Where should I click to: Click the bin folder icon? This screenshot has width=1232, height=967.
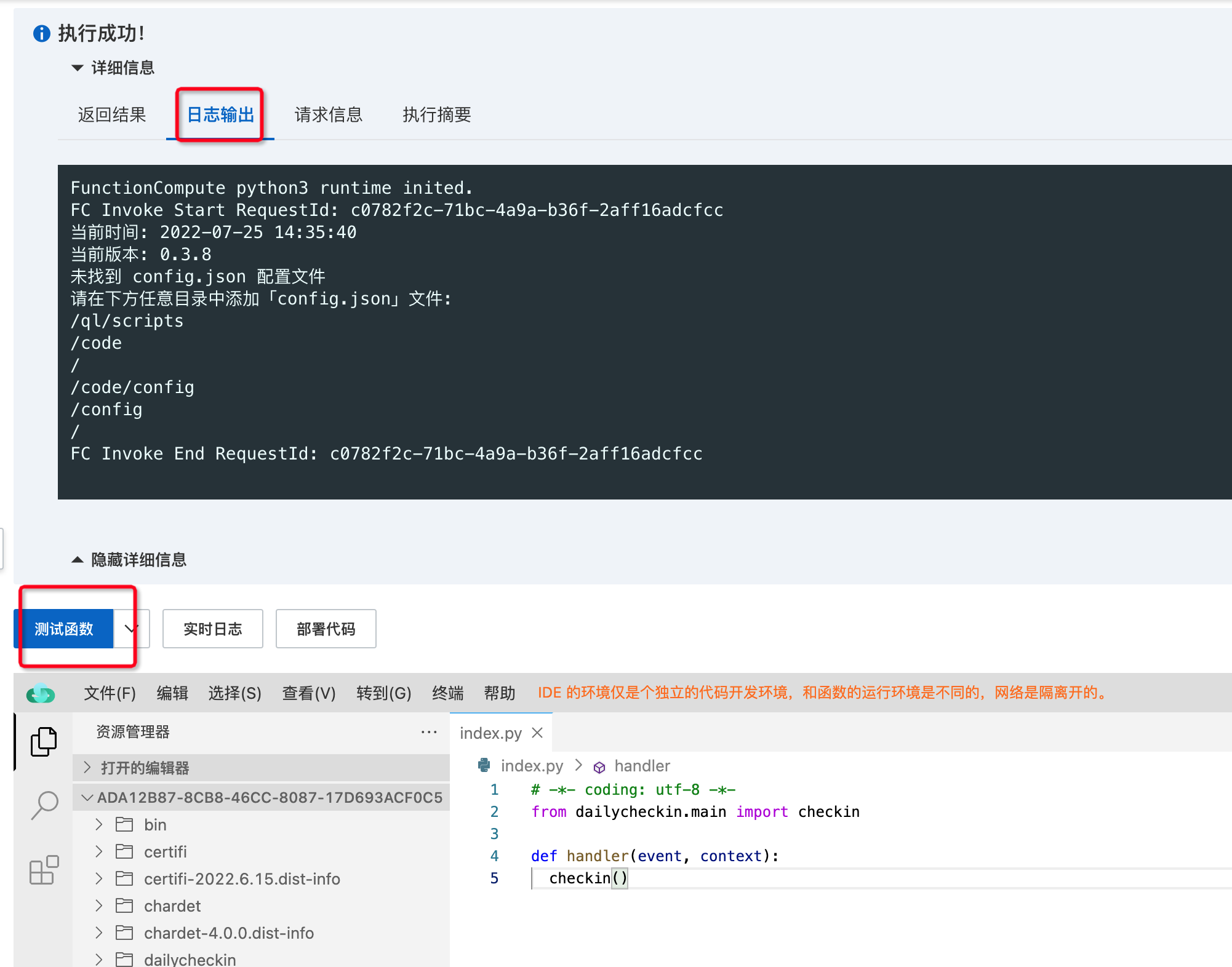coord(124,824)
